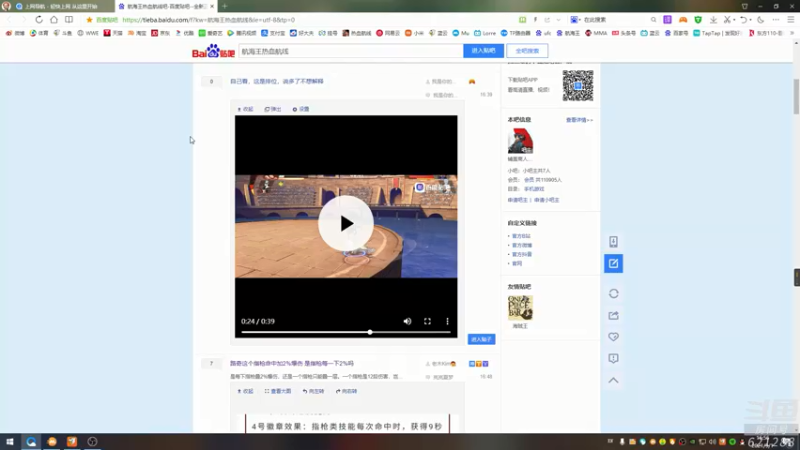The height and width of the screenshot is (450, 800).
Task: Open 查看详情>> in 本吧信息 panel
Action: pyautogui.click(x=579, y=120)
